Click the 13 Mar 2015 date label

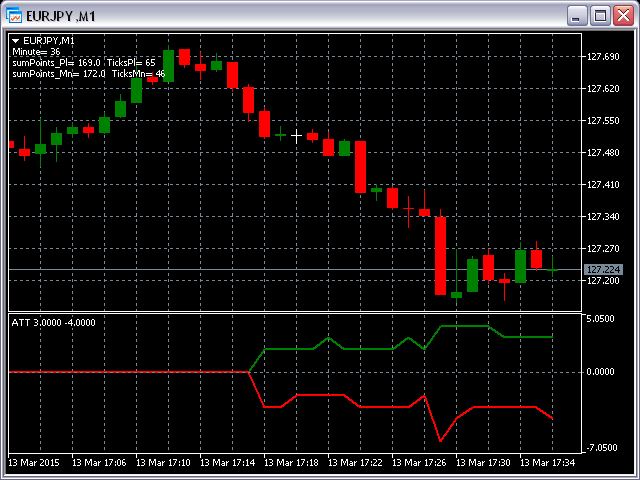click(x=35, y=463)
